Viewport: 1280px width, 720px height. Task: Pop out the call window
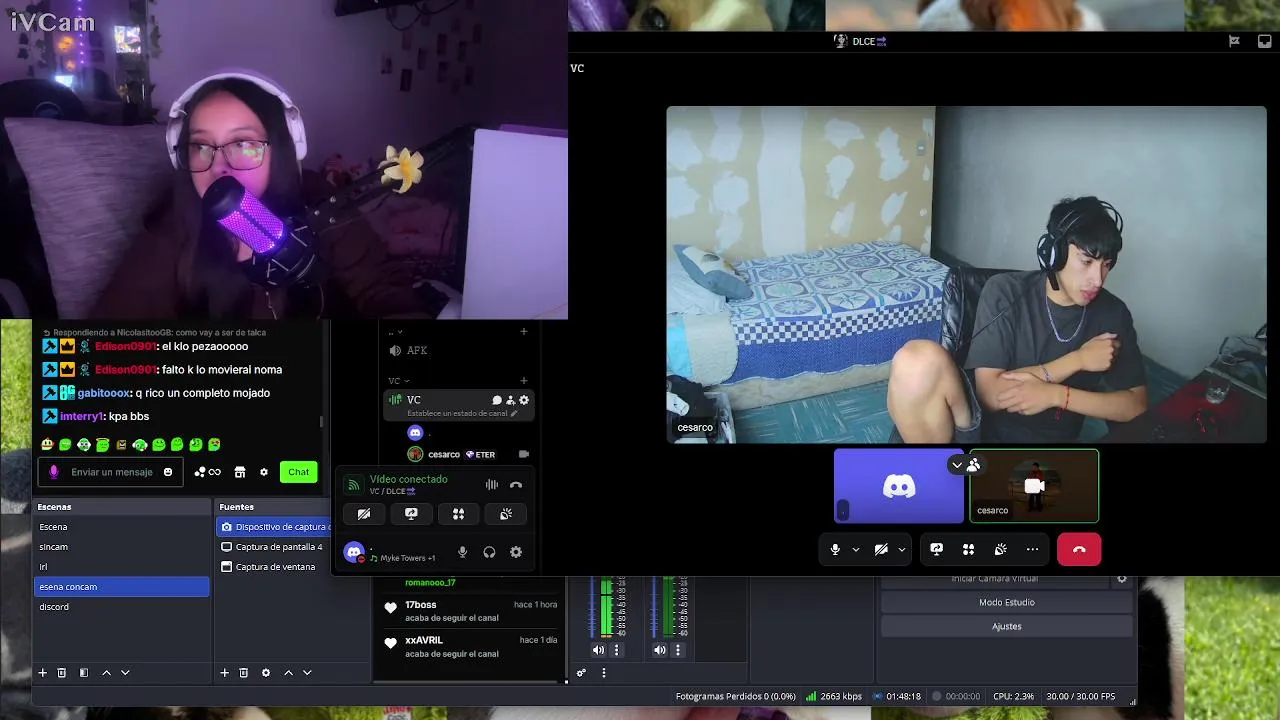(1264, 41)
